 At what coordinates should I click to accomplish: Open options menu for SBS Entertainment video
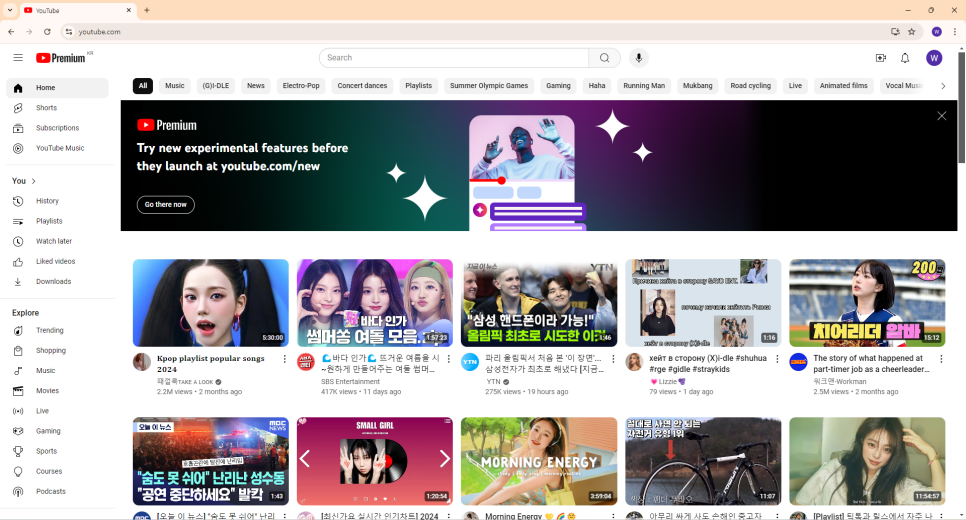[x=448, y=359]
